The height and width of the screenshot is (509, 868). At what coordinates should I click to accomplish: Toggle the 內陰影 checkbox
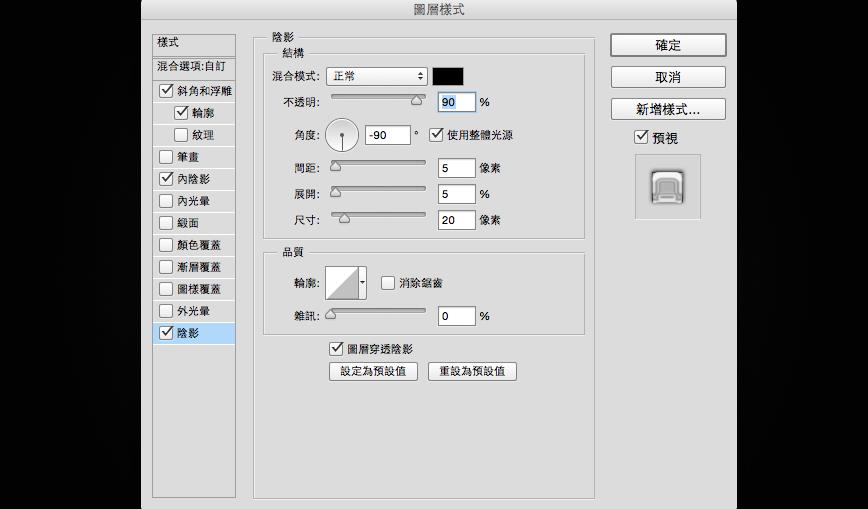166,179
